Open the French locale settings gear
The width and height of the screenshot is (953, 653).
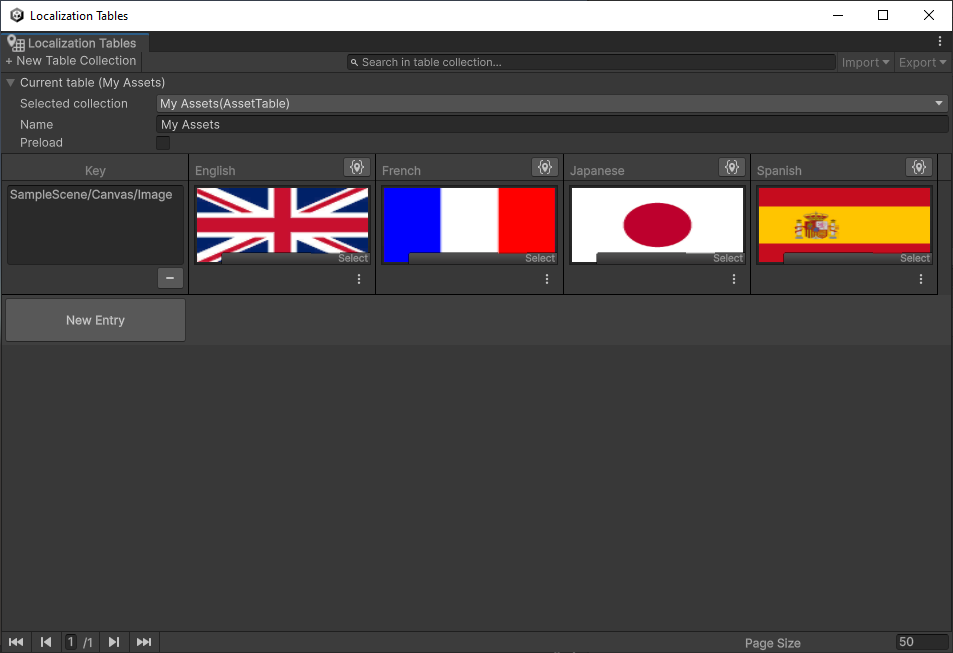[x=545, y=167]
